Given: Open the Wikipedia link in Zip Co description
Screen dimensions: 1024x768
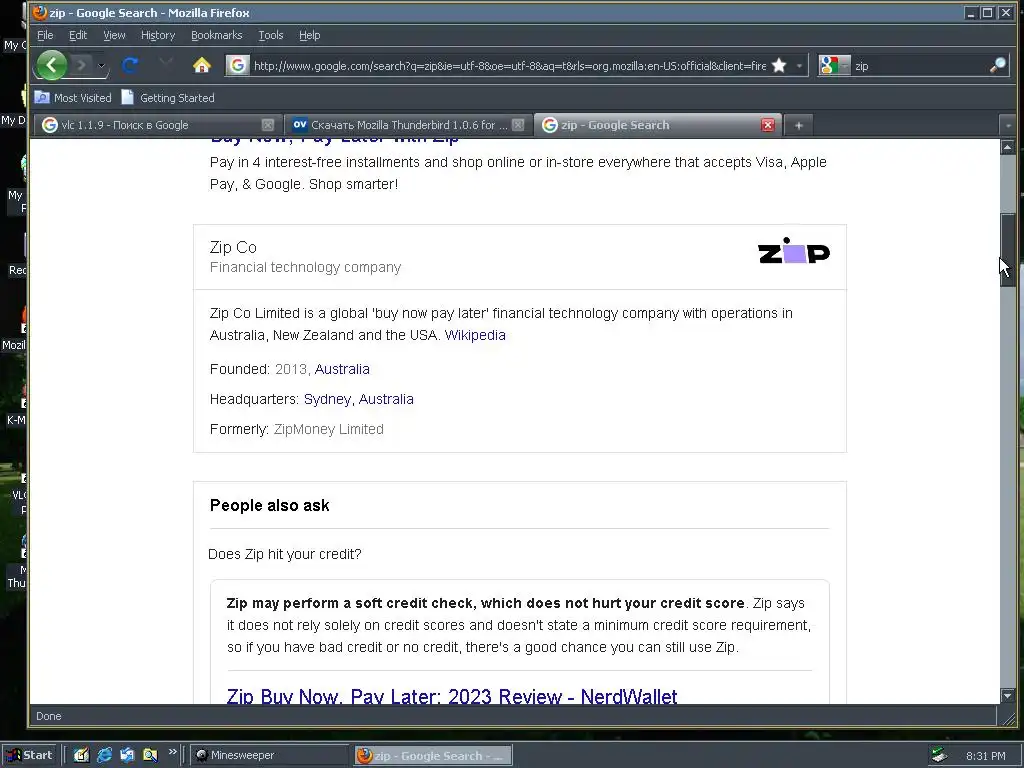Looking at the screenshot, I should tap(475, 335).
